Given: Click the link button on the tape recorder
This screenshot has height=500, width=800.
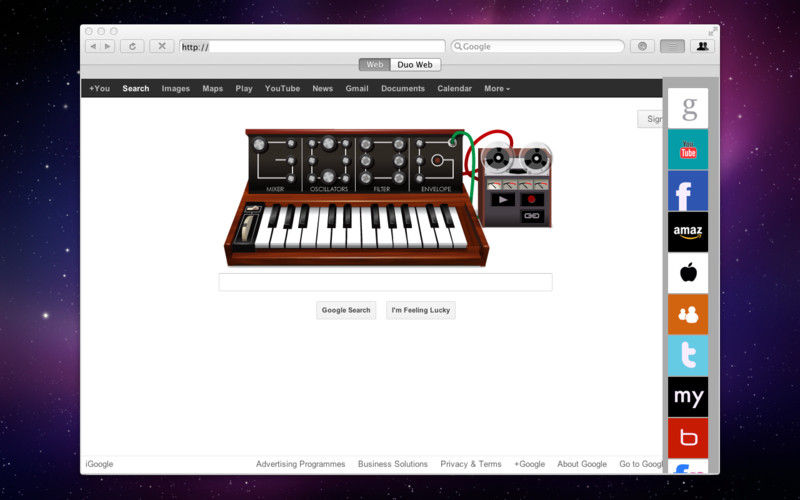Looking at the screenshot, I should [x=532, y=216].
